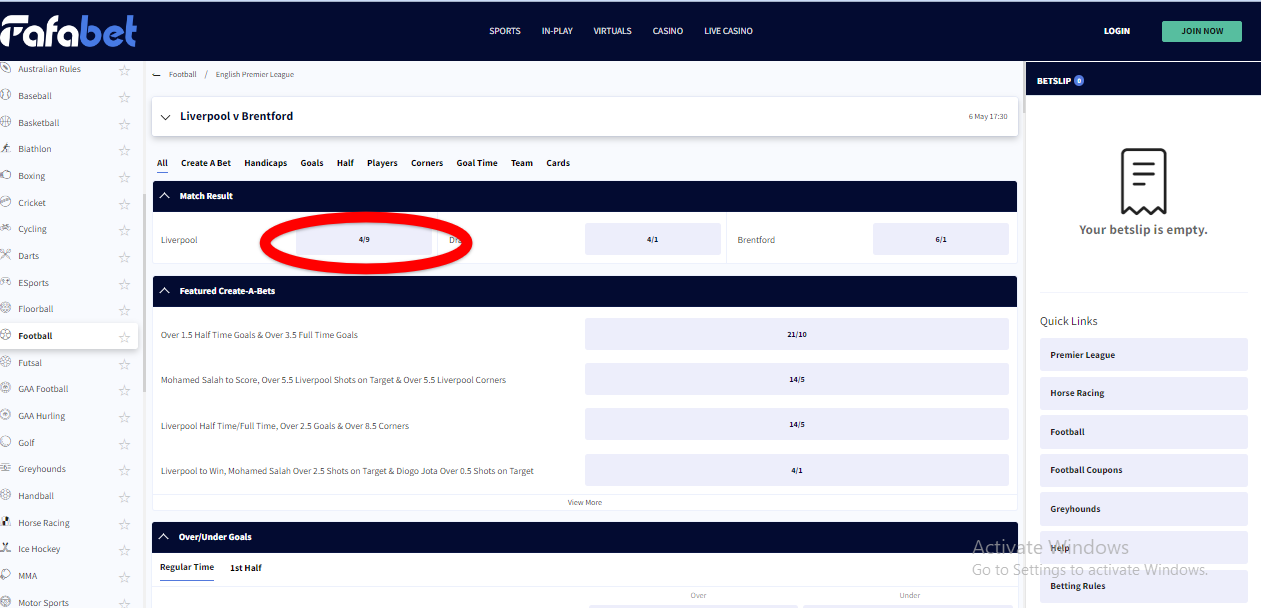
Task: Select the GAA Football icon
Action: pos(6,389)
